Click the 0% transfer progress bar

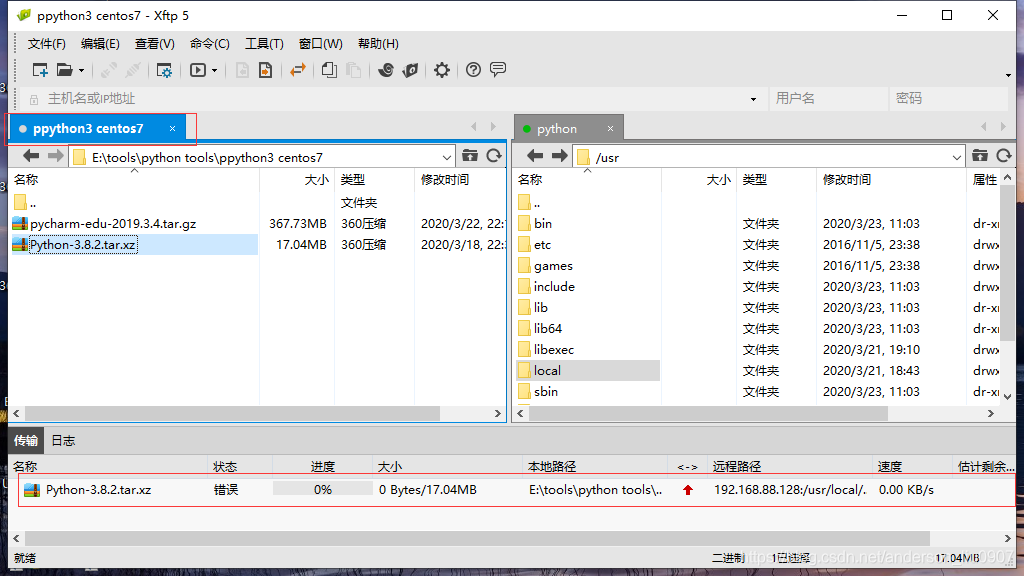[323, 489]
